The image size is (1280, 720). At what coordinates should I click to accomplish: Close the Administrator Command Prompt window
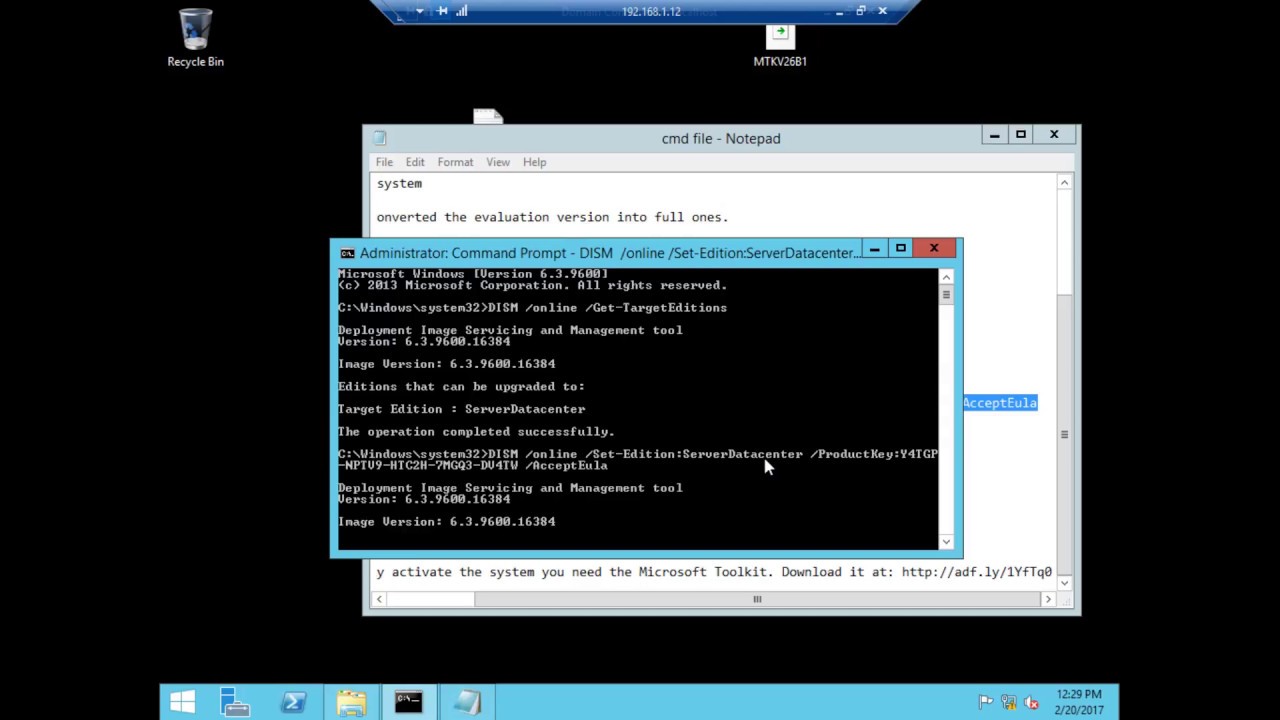934,248
